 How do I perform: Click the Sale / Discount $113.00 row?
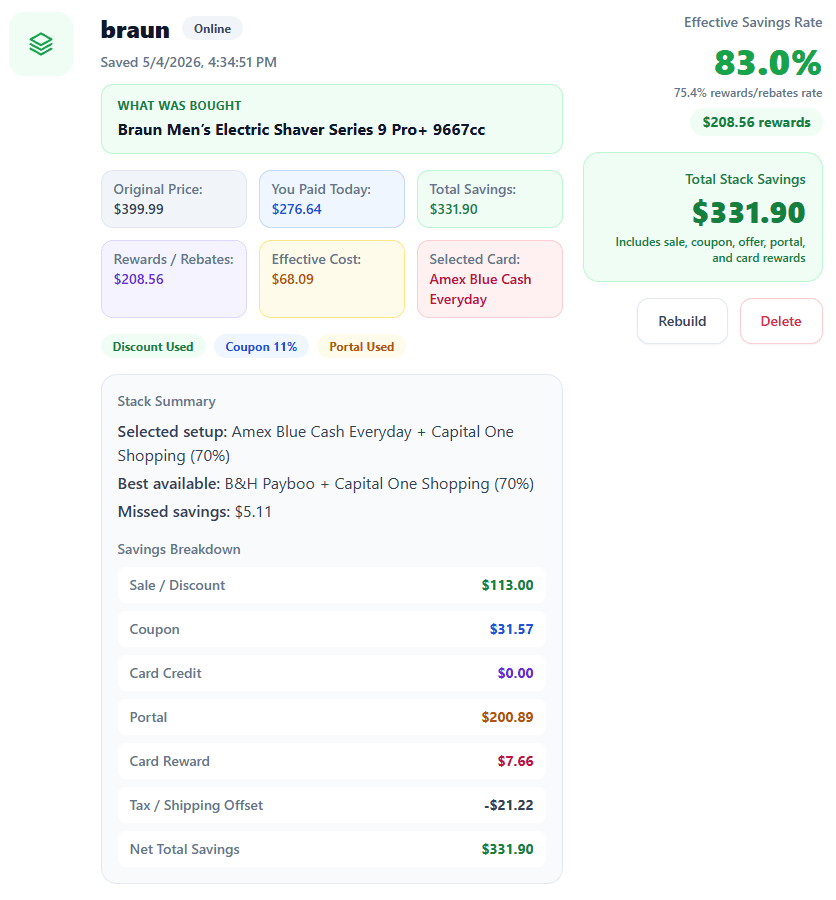point(332,585)
